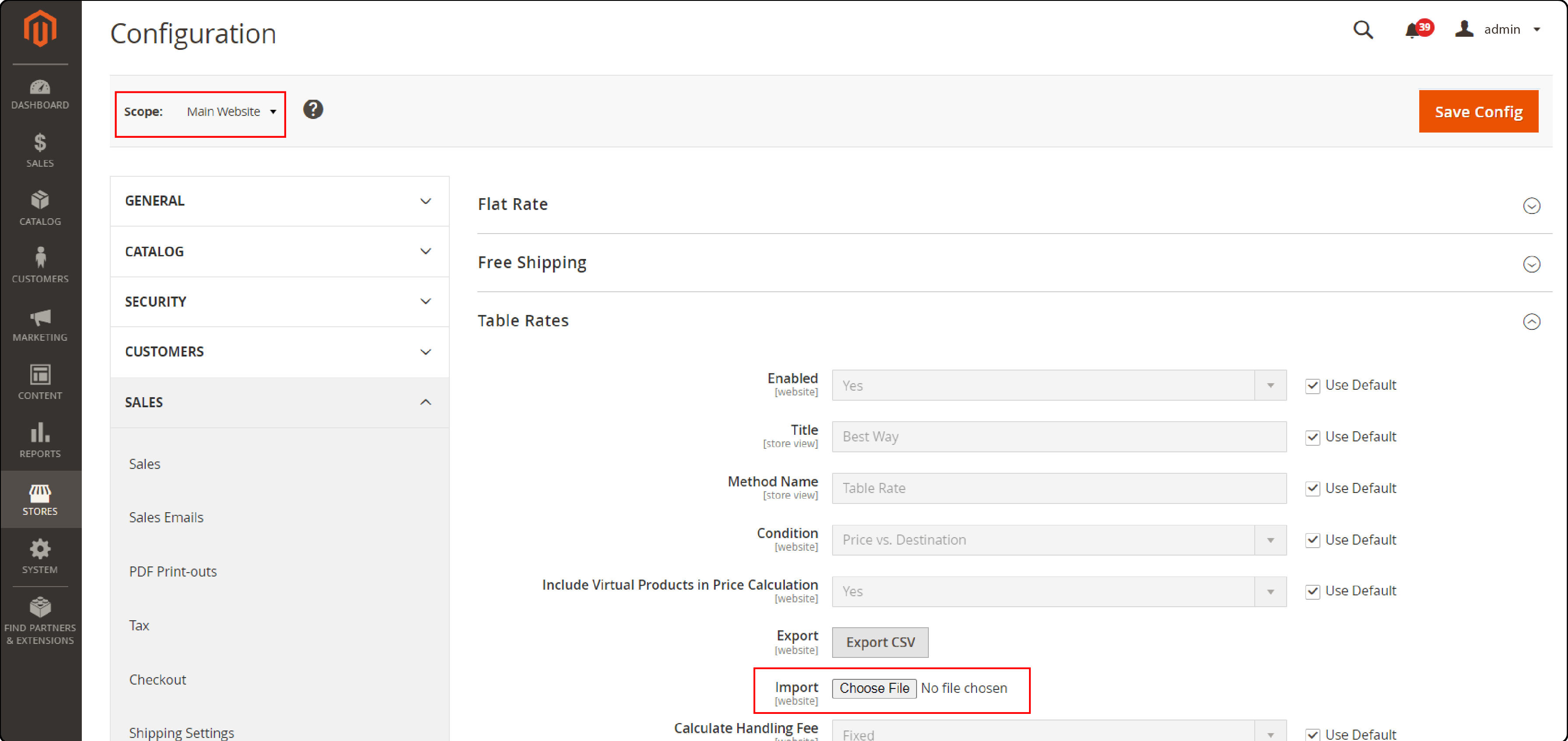Expand the CATALOG configuration group
Image resolution: width=1568 pixels, height=741 pixels.
(280, 251)
